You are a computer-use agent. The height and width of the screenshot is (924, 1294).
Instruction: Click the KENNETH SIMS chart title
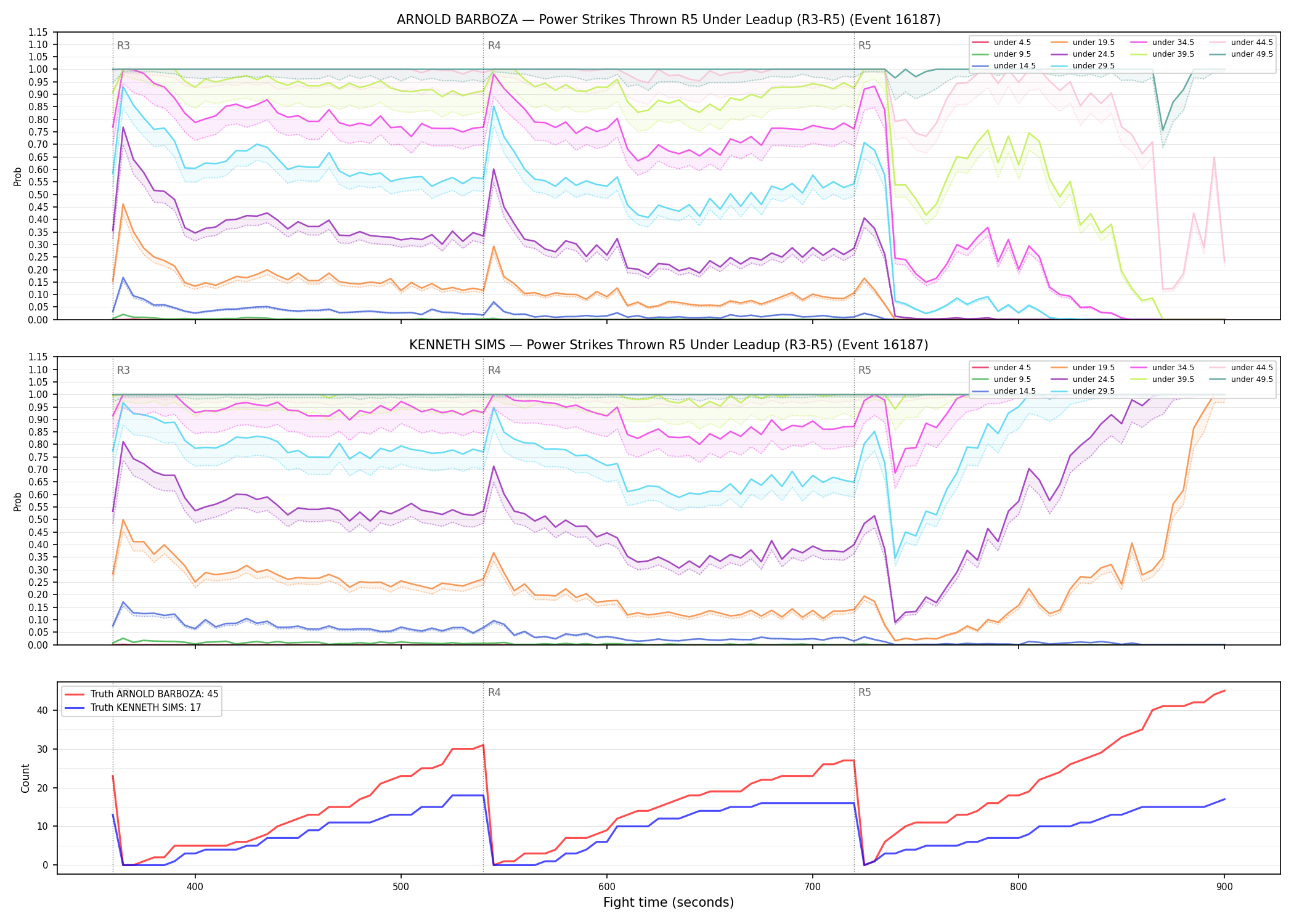point(669,345)
